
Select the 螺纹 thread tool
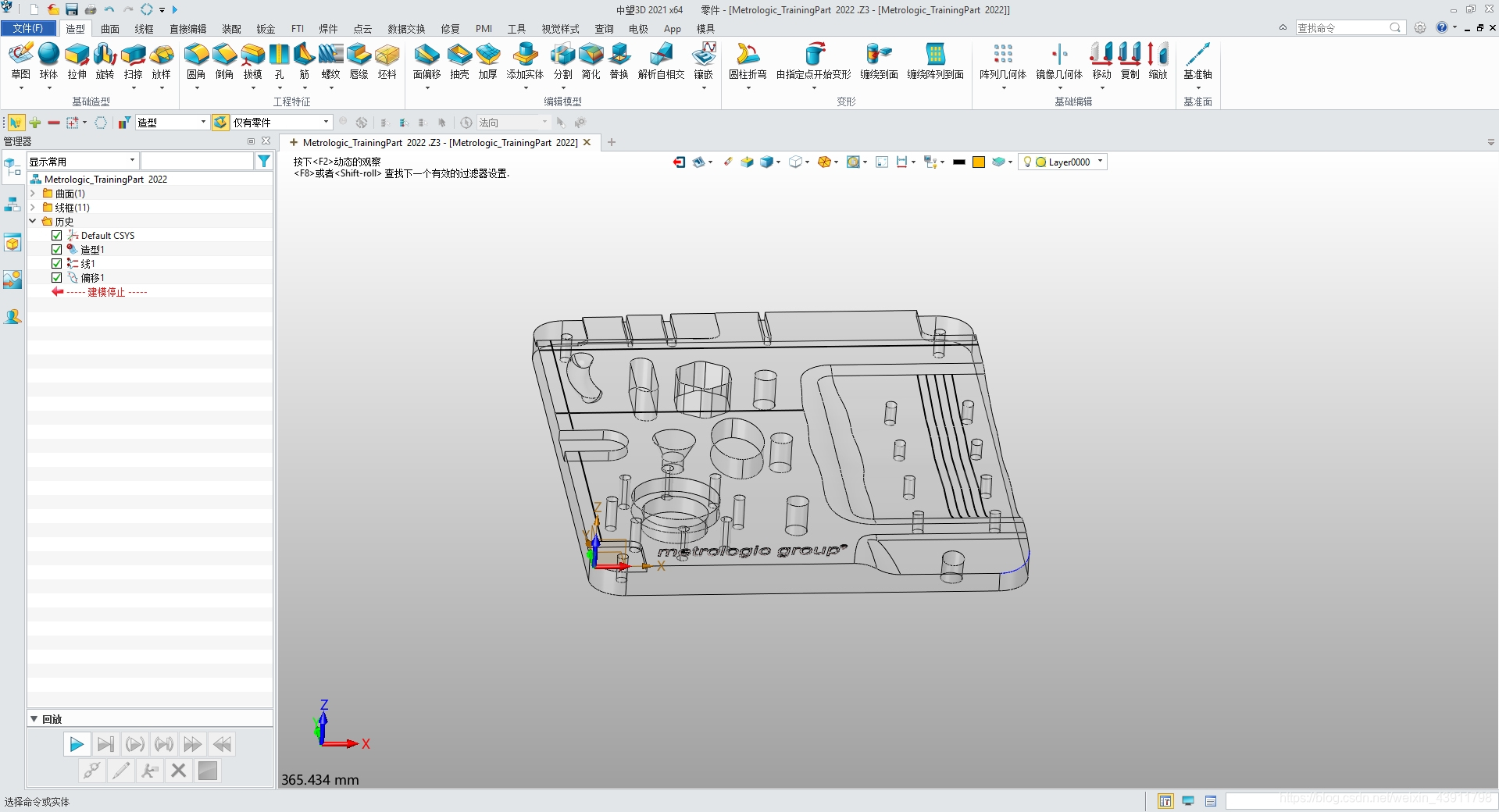(x=330, y=61)
